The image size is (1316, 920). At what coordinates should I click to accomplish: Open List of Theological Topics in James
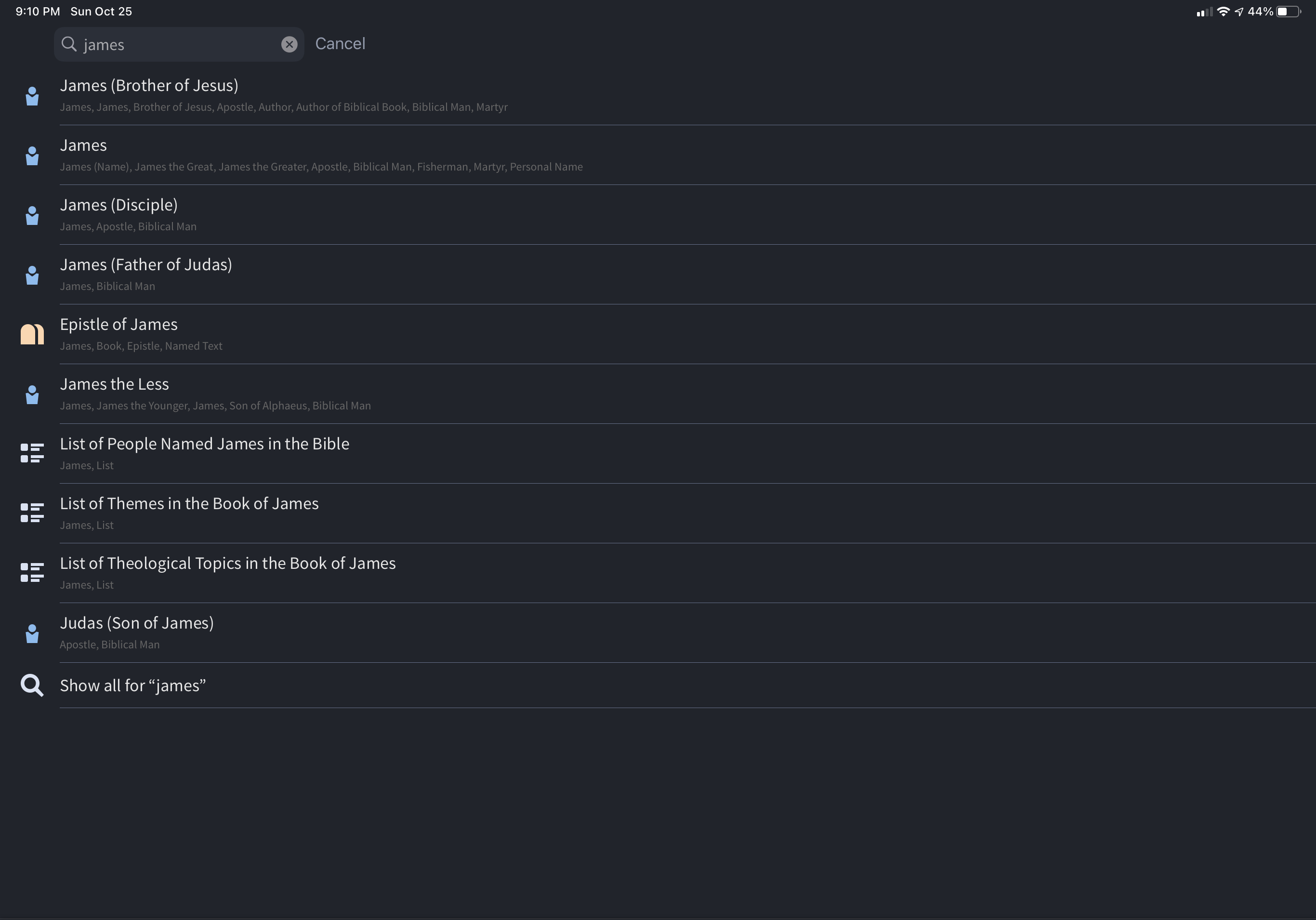point(227,564)
